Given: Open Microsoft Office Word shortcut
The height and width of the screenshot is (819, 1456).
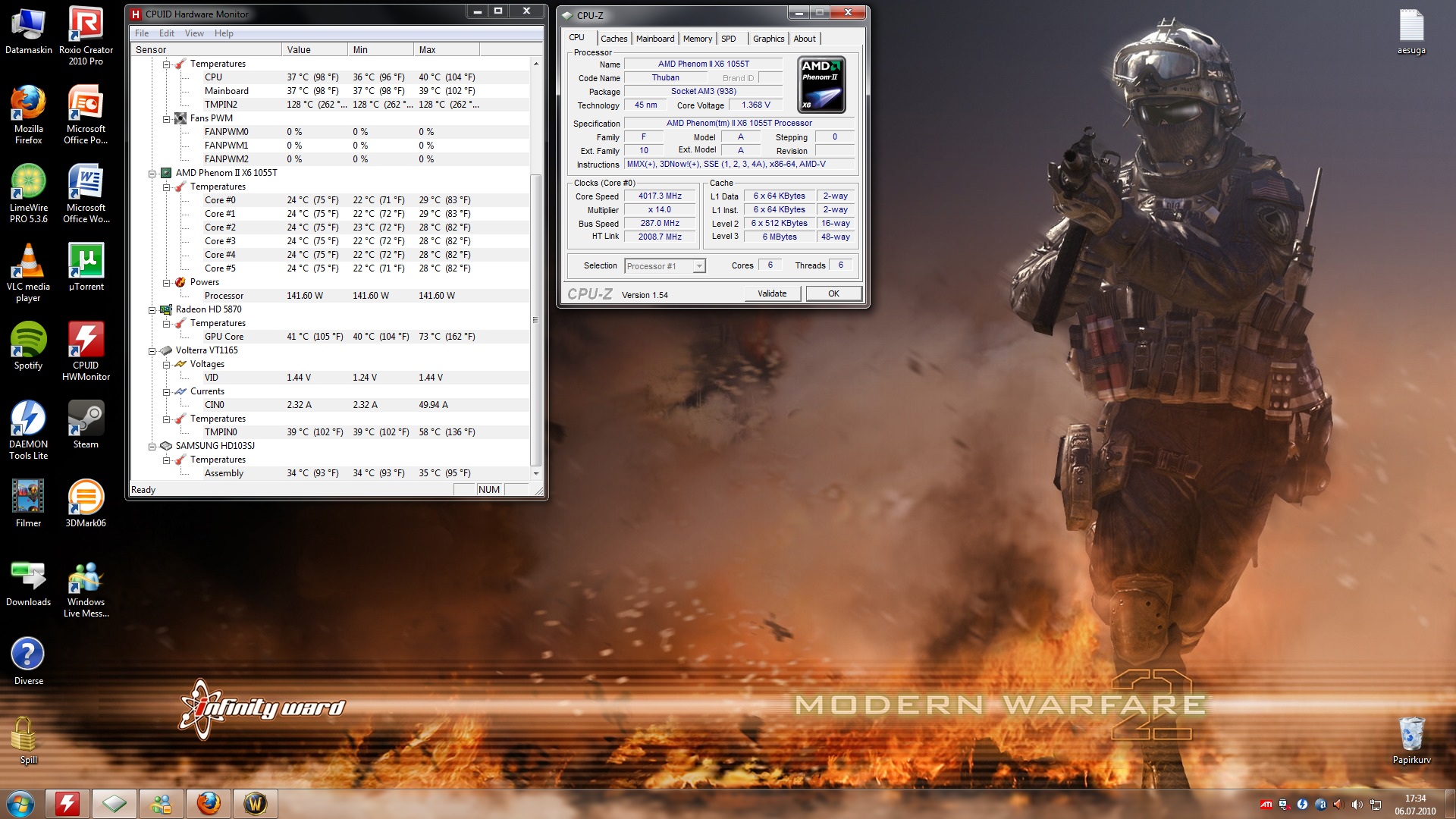Looking at the screenshot, I should coord(86,193).
